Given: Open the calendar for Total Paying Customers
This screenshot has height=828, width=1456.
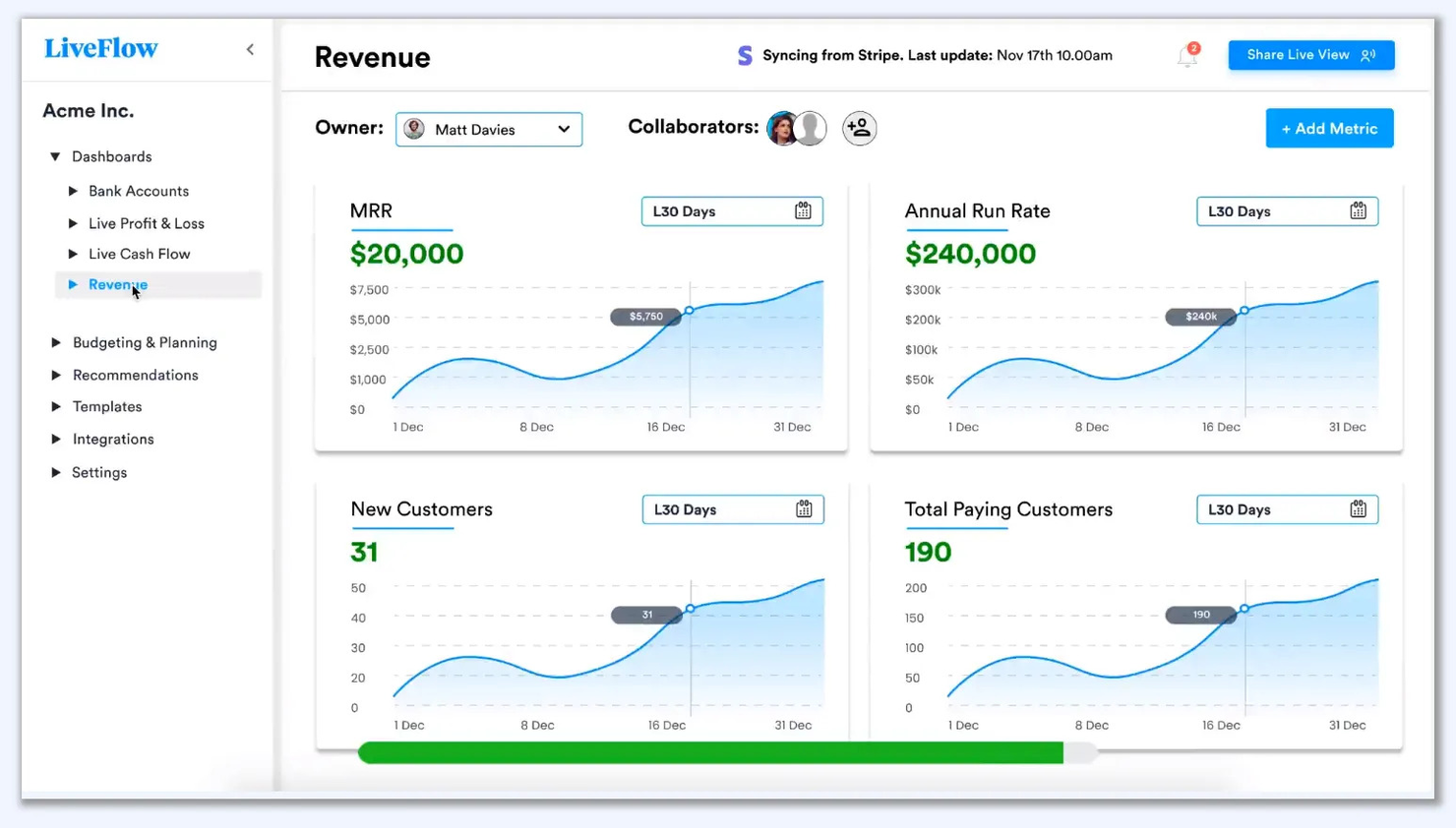Looking at the screenshot, I should click(1359, 508).
